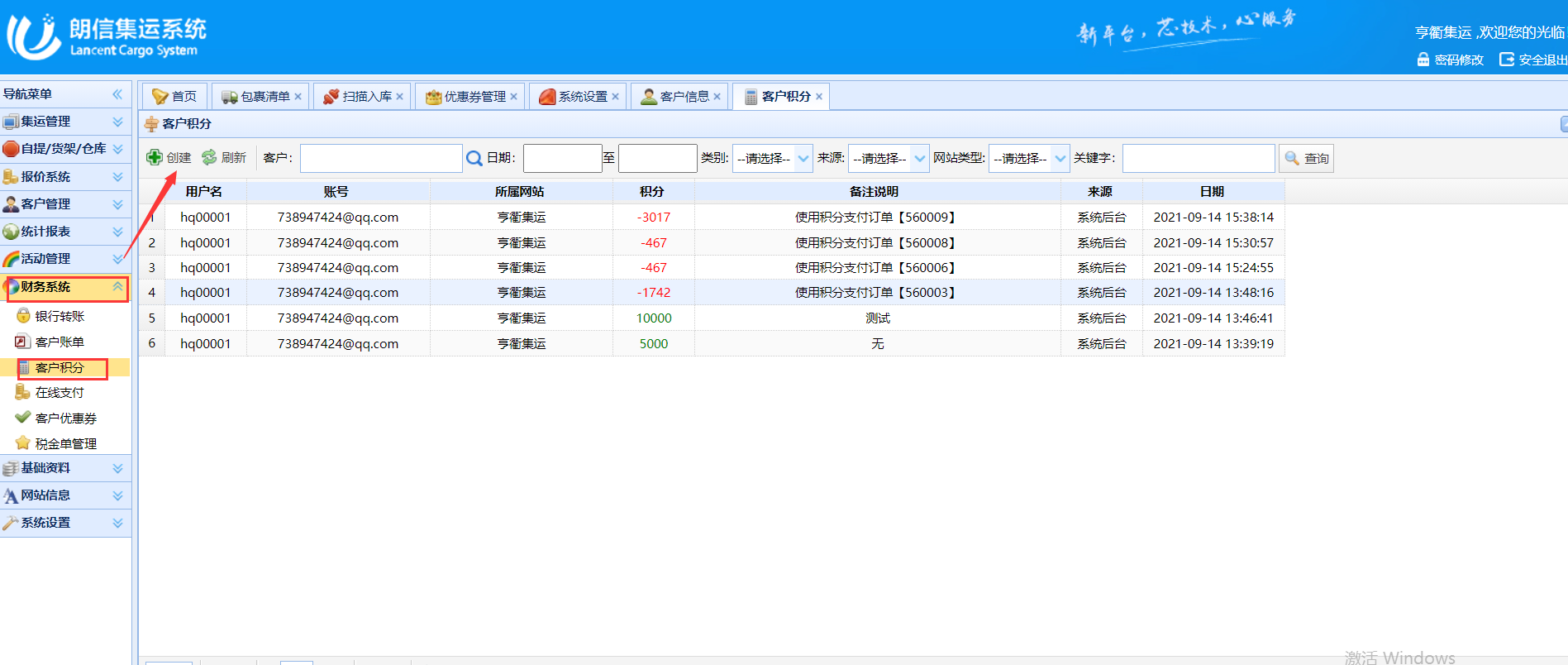Select the row with points 10000
The height and width of the screenshot is (665, 1568).
click(712, 318)
